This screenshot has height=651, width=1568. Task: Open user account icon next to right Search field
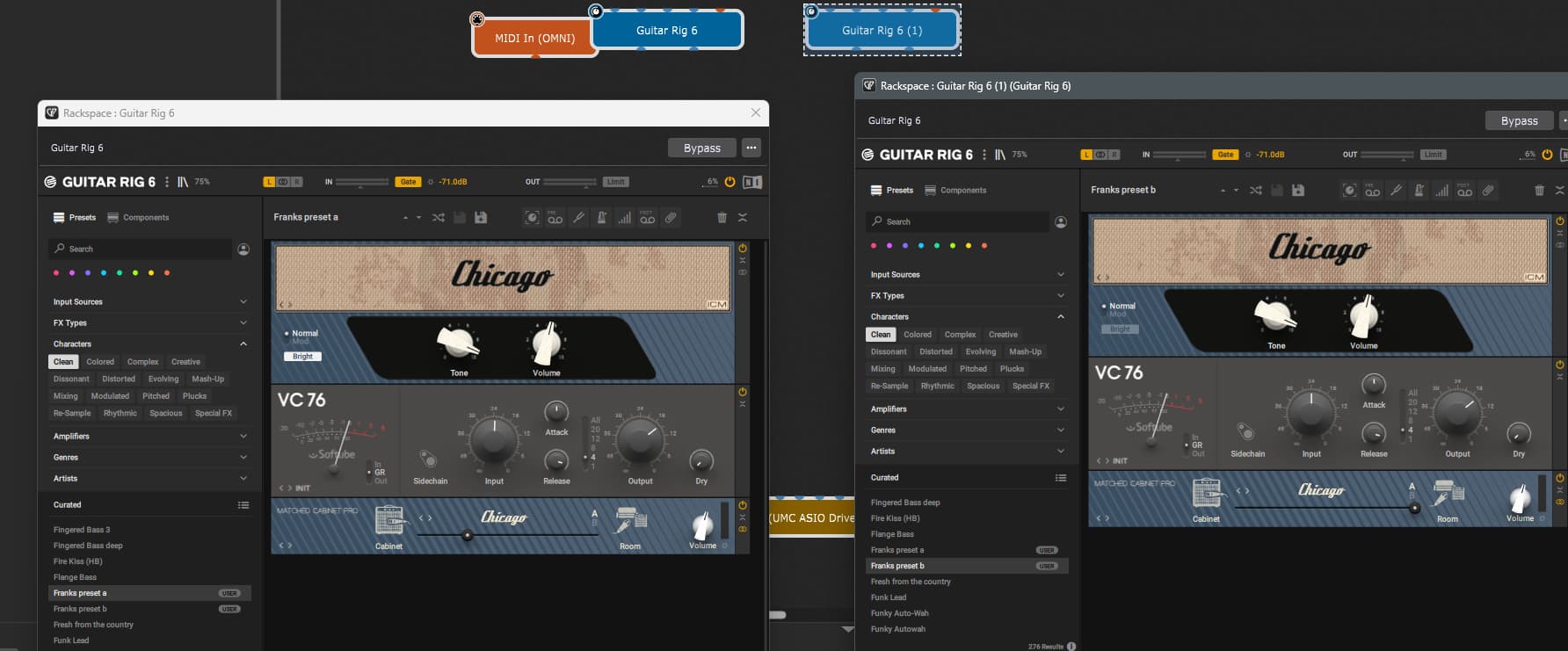pos(1061,222)
